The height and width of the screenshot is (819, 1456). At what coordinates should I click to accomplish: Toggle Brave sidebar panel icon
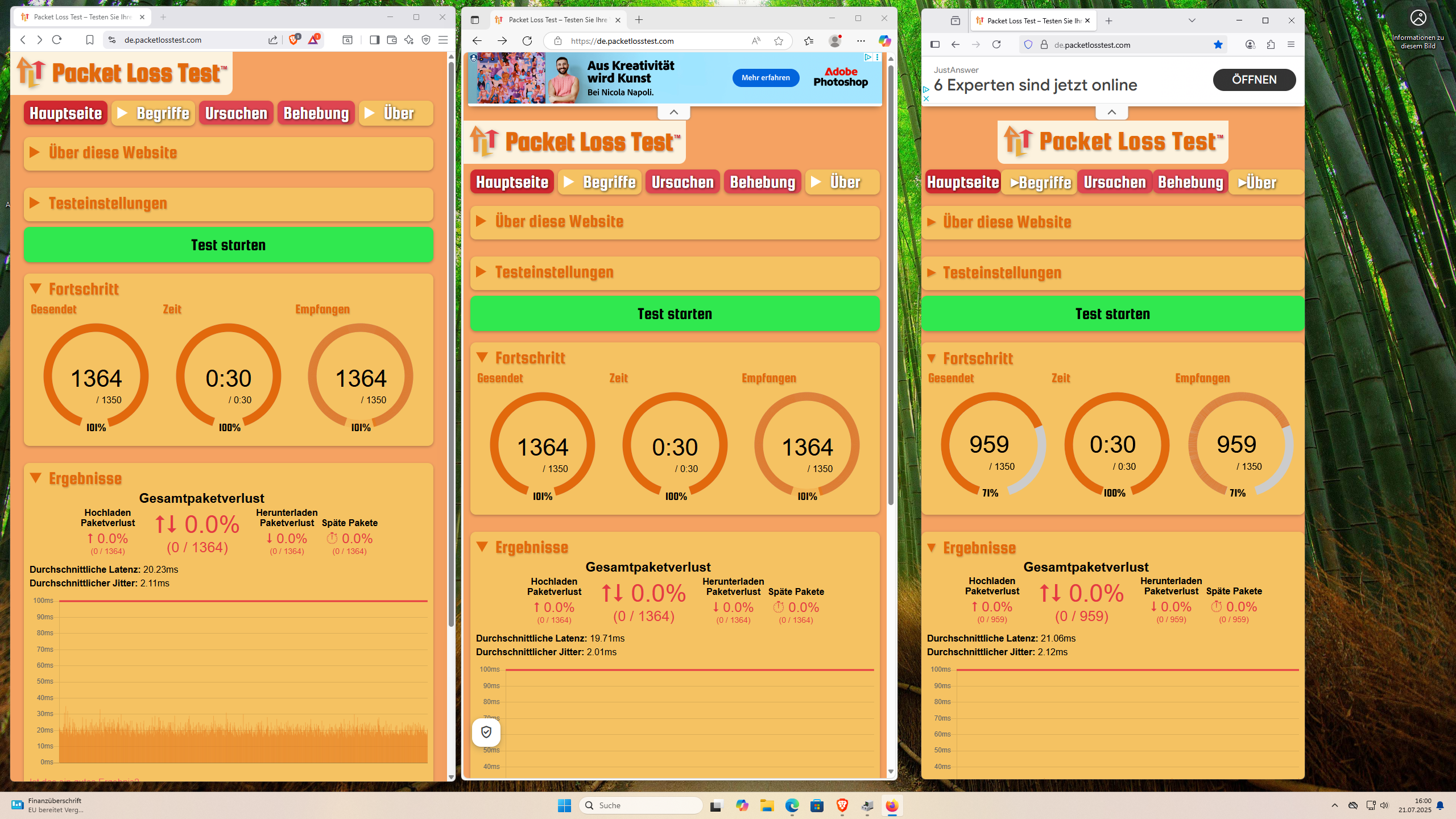coord(374,40)
